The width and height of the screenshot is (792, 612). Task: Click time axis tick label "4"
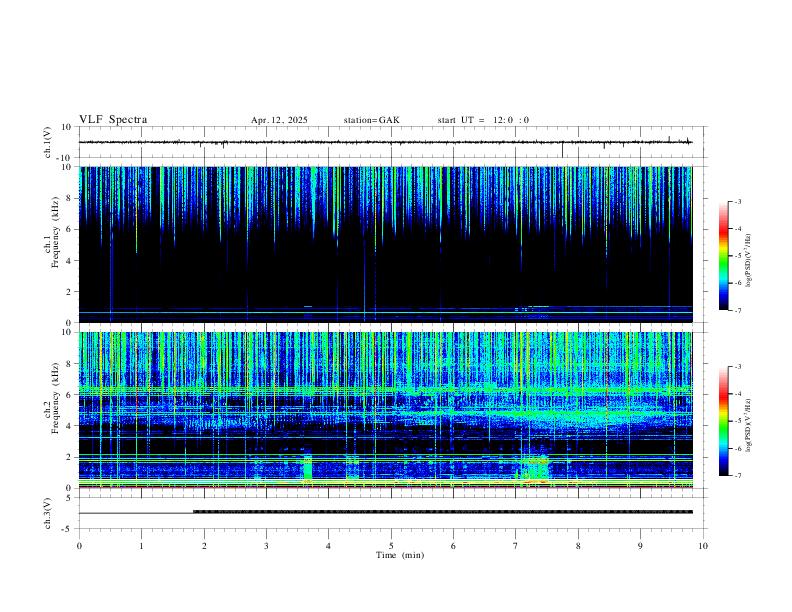pos(328,546)
